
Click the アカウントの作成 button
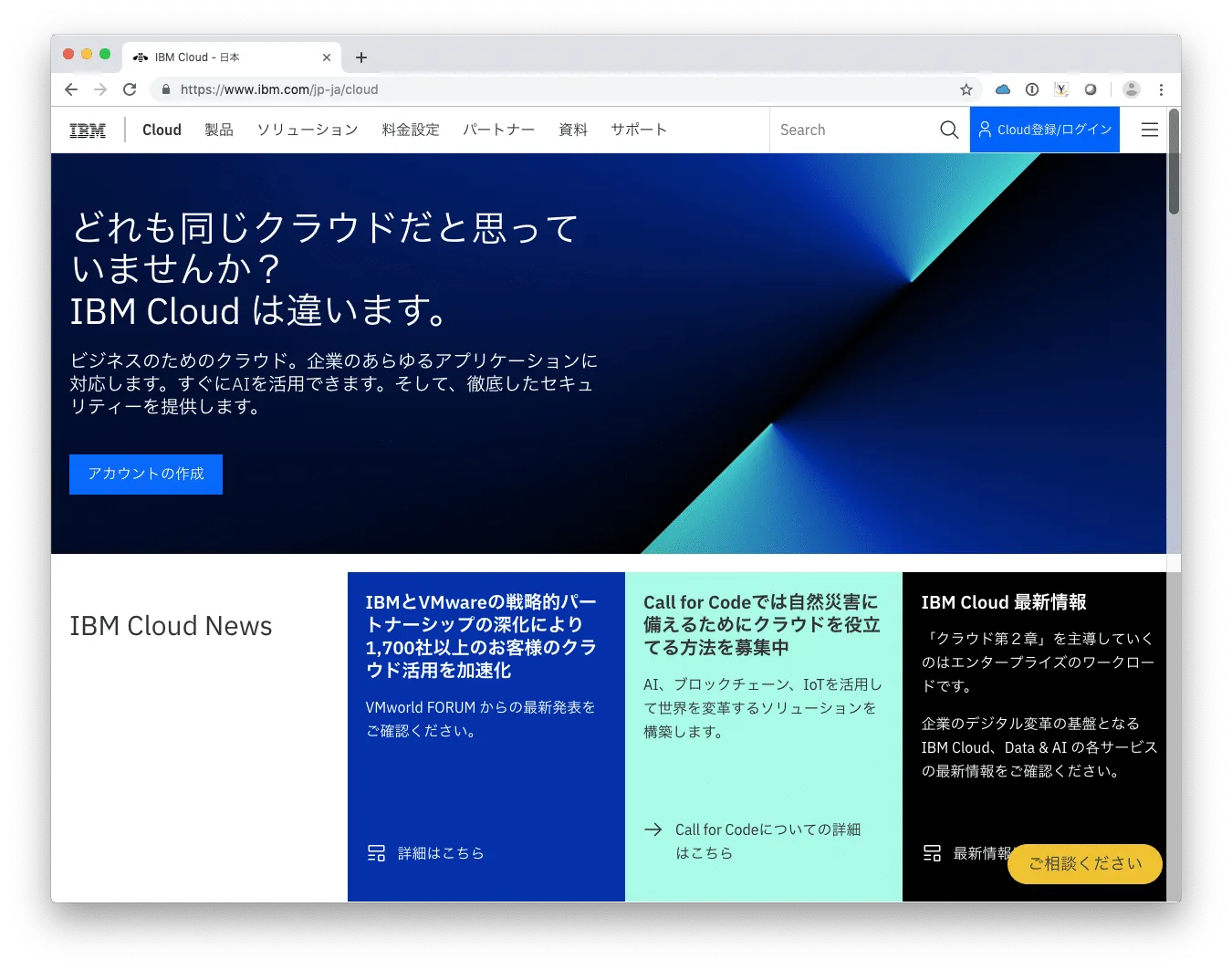tap(146, 475)
